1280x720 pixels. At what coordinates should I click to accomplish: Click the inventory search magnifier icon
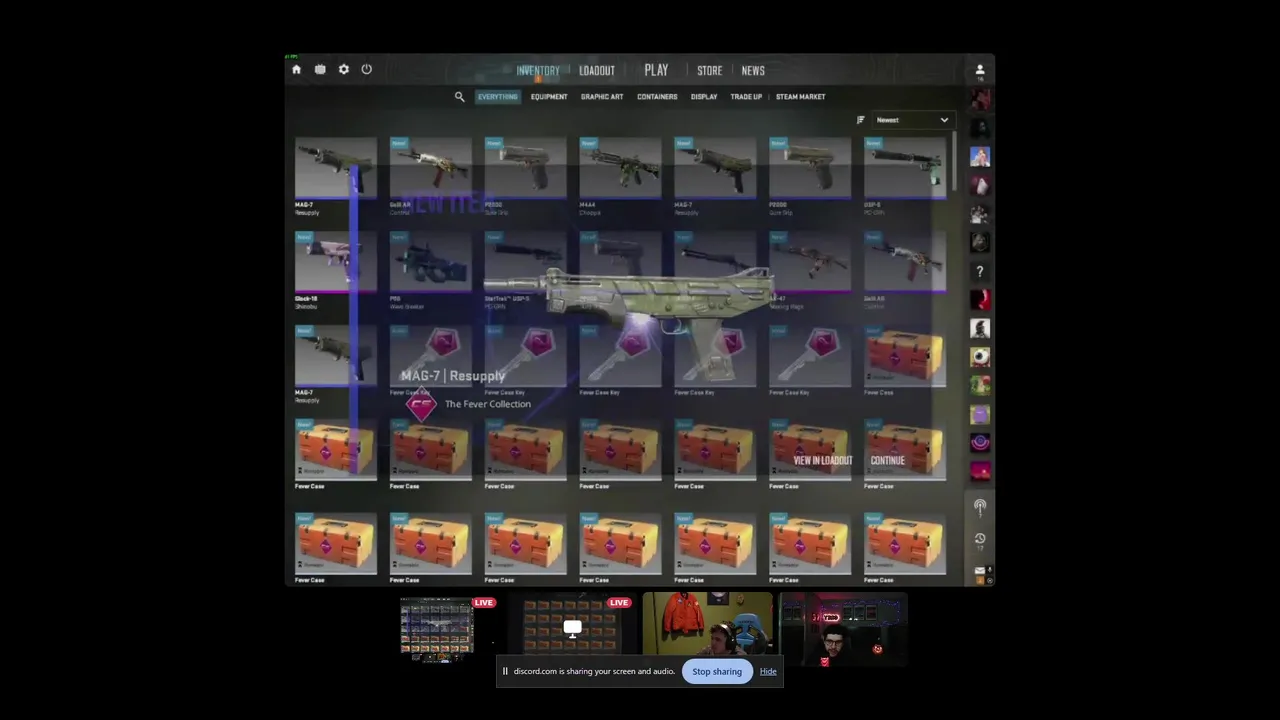pyautogui.click(x=459, y=97)
